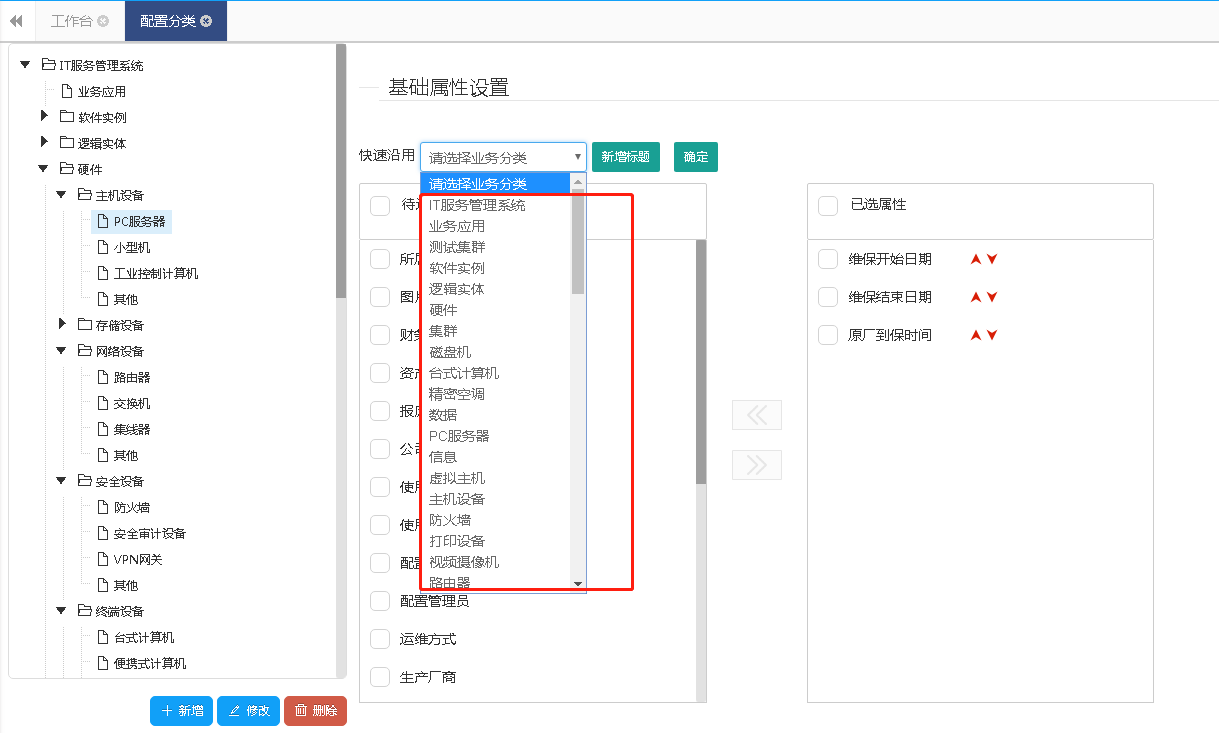Click red down arrow beside 维保结束日期
Image resolution: width=1219 pixels, height=733 pixels.
[x=992, y=297]
